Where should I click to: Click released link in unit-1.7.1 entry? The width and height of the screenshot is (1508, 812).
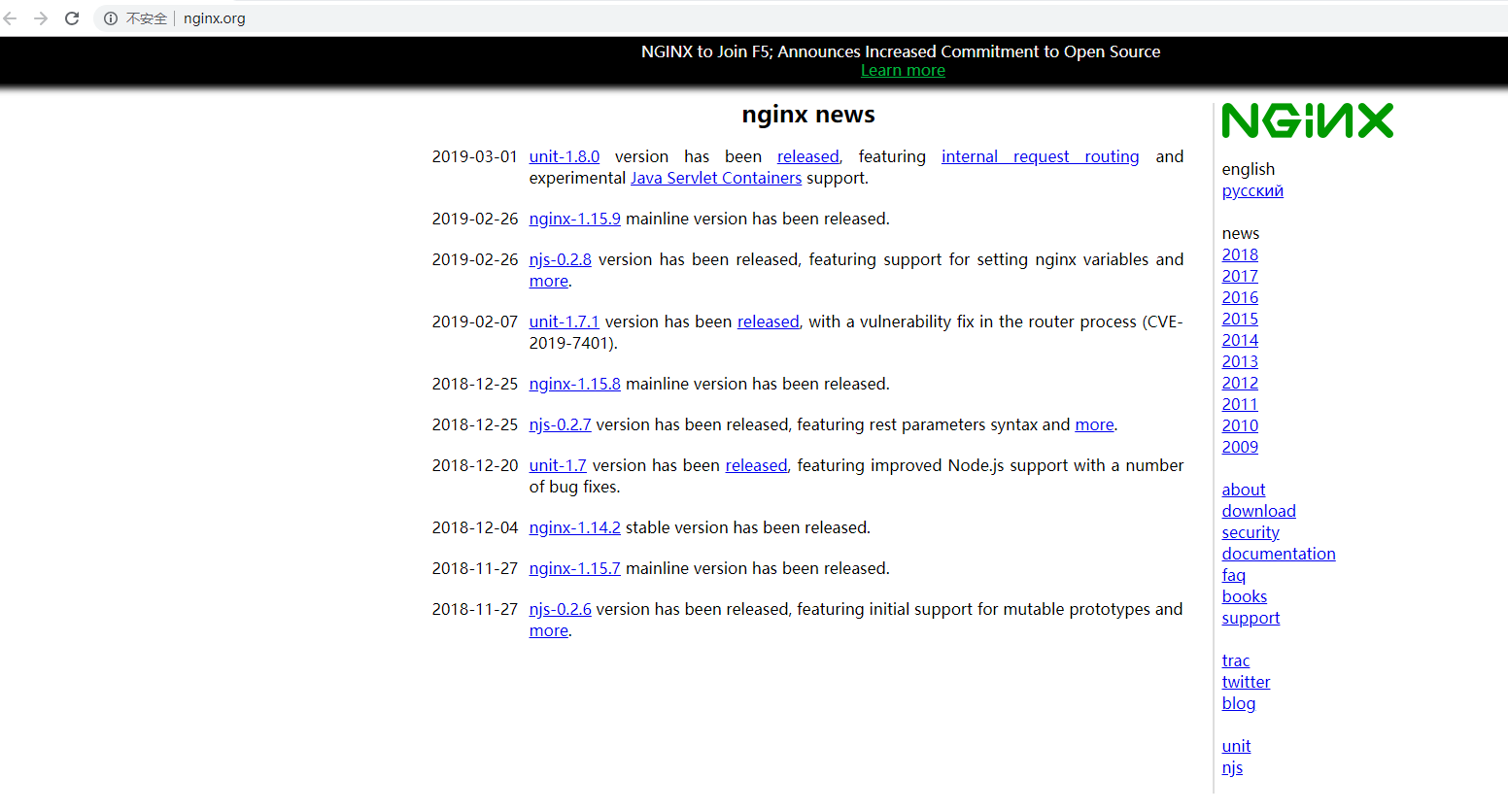769,321
